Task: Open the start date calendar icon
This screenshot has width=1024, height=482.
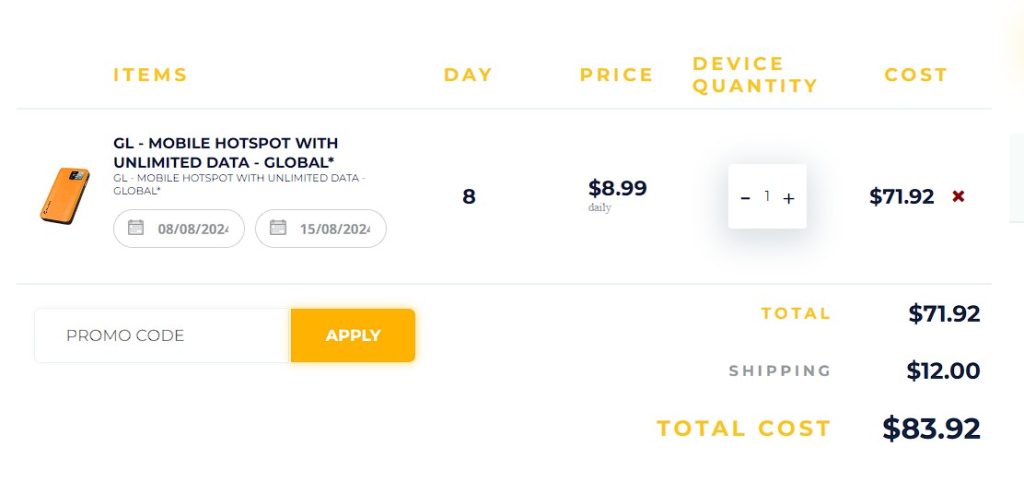Action: point(135,227)
